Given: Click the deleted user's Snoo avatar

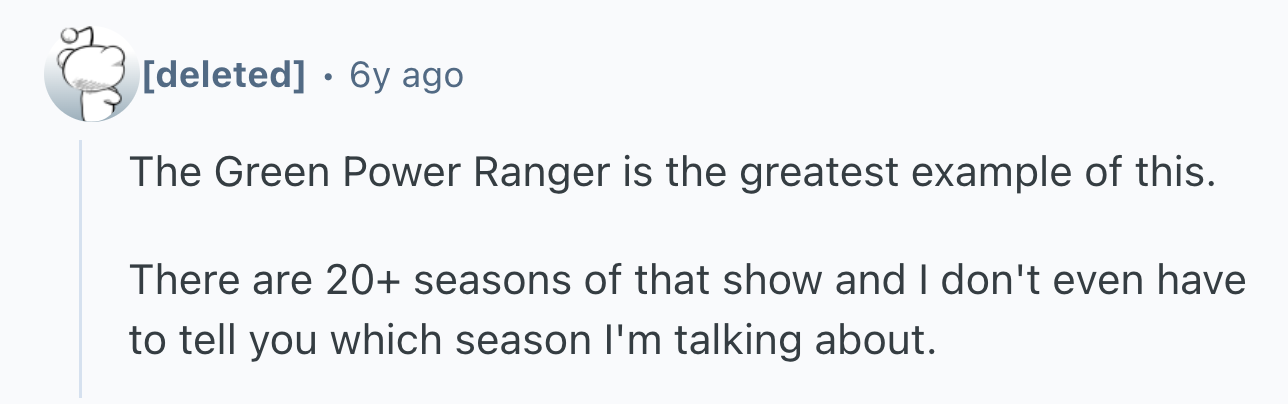Looking at the screenshot, I should pos(90,74).
